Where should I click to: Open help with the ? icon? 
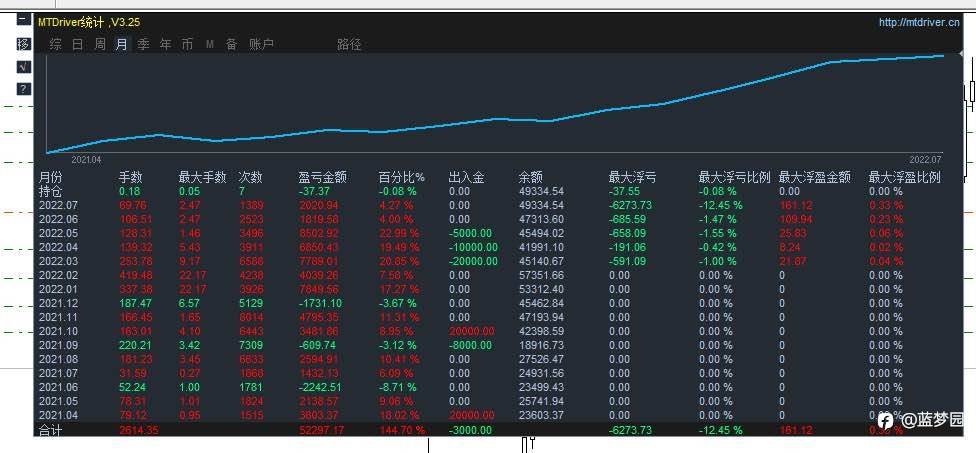pos(23,89)
